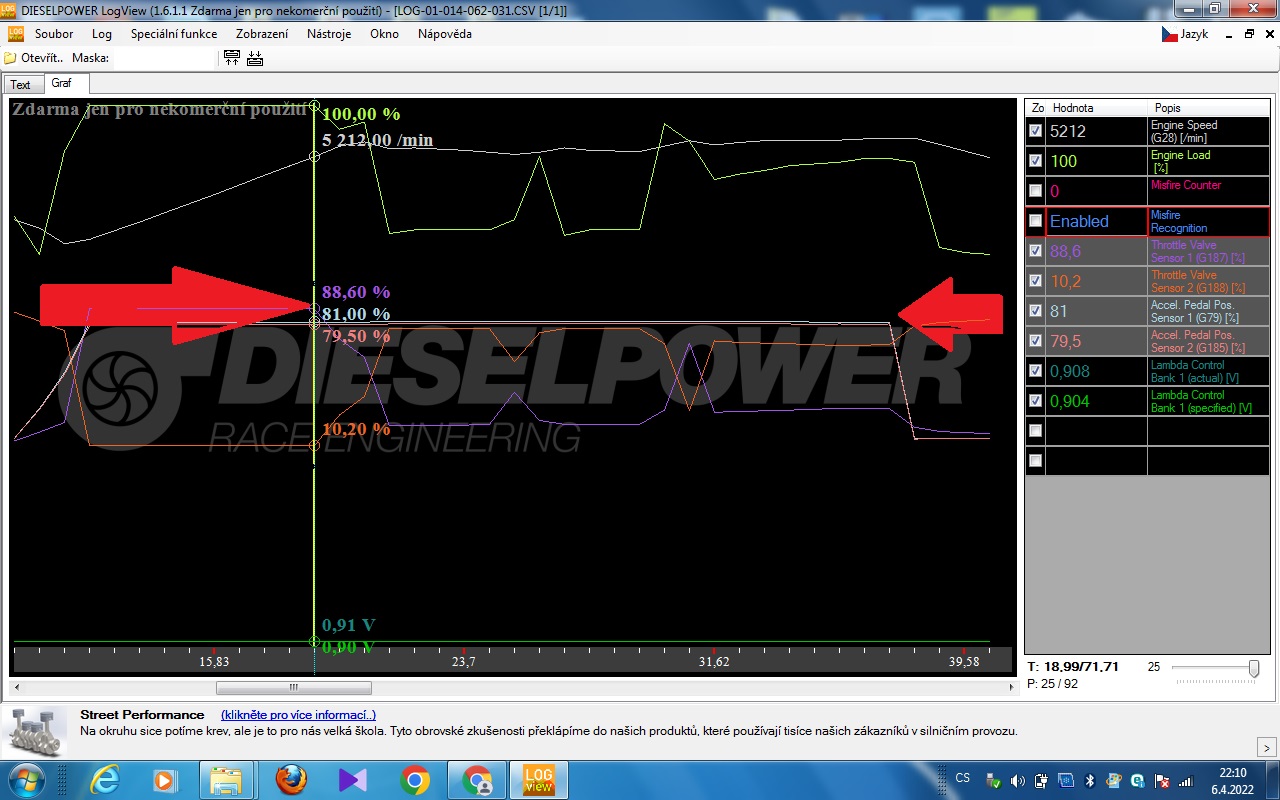Image resolution: width=1280 pixels, height=800 pixels.
Task: Click the Otevřít folder icon
Action: [x=11, y=58]
